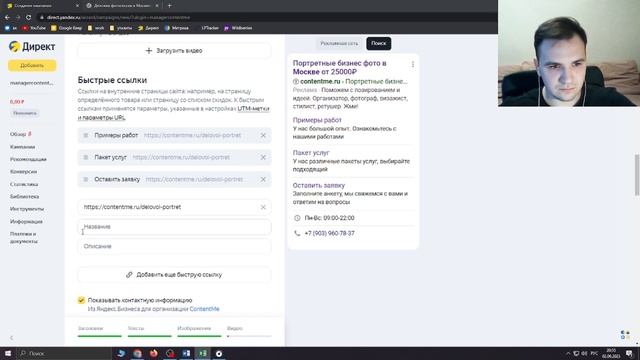Toggle Показывать контактную информацию checkbox
Screen dimensions: 640x360
coord(81,300)
